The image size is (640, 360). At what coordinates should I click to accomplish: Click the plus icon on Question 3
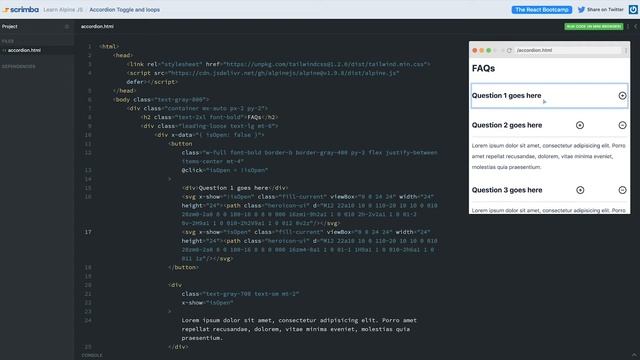580,190
